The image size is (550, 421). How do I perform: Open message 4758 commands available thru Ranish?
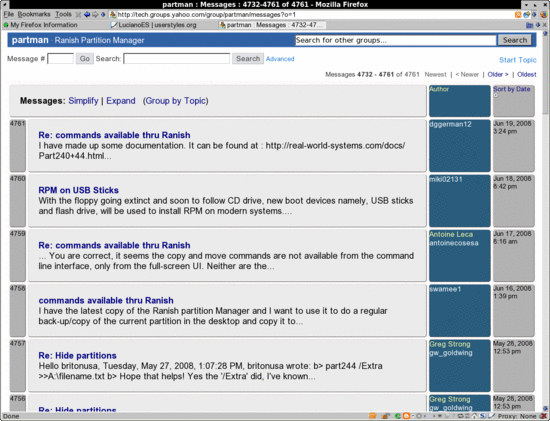click(x=106, y=300)
